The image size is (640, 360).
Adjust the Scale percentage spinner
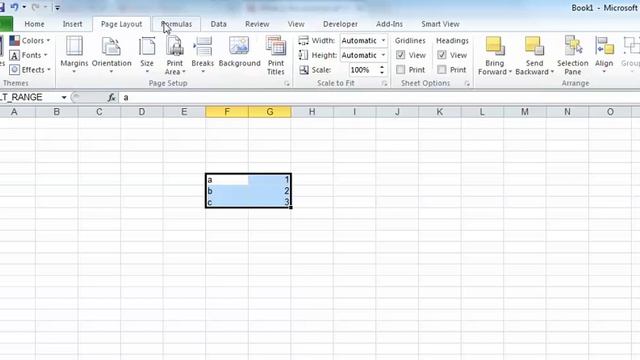tap(382, 70)
